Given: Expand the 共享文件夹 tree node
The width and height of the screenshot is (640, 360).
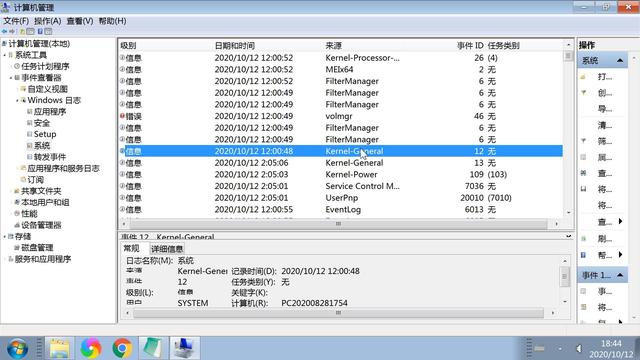Looking at the screenshot, I should pos(11,191).
